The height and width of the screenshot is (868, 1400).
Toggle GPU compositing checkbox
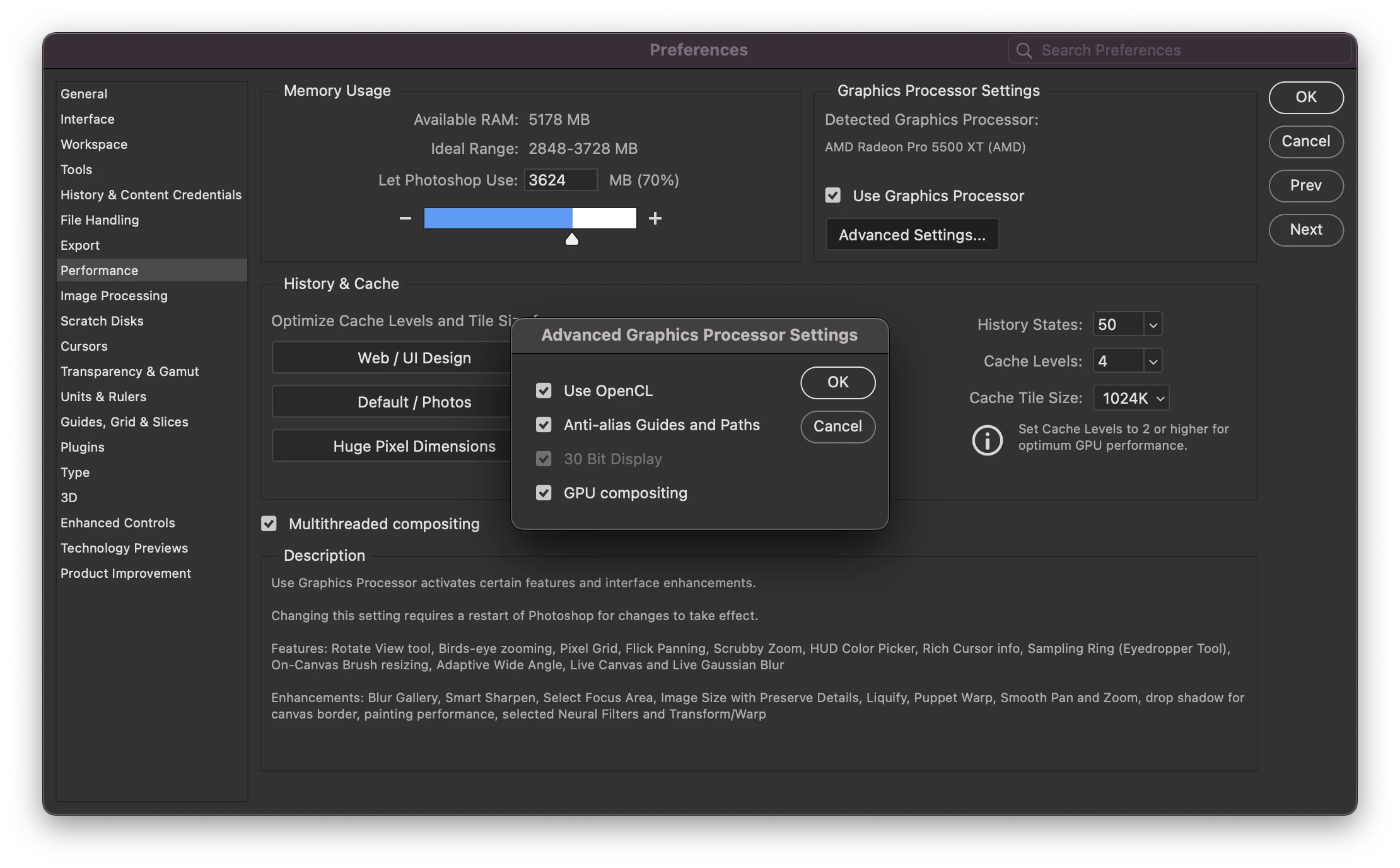point(544,493)
